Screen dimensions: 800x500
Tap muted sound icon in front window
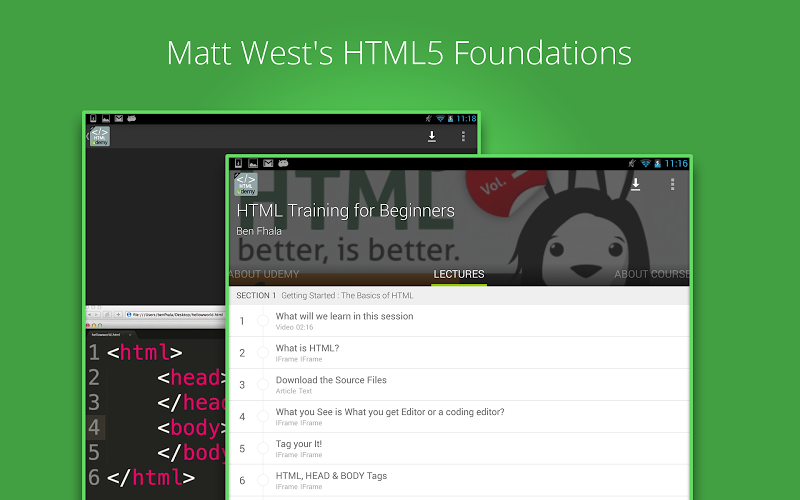[x=632, y=163]
